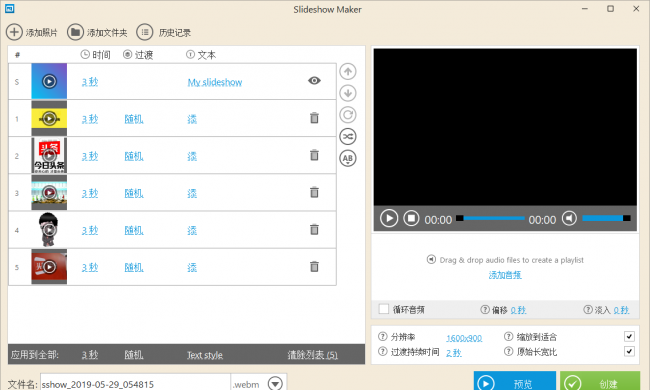Click the Add Photos (添加照片) icon
Viewport: 650px width, 390px height.
[x=14, y=32]
